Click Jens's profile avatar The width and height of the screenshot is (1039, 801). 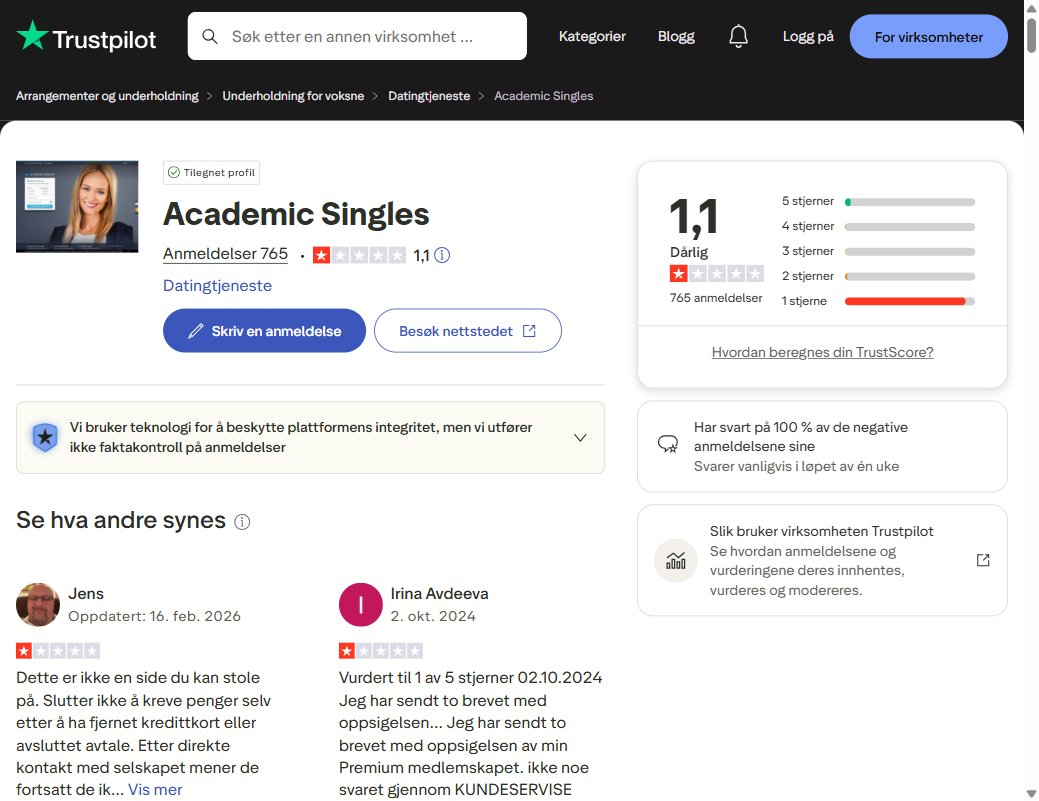coord(38,604)
